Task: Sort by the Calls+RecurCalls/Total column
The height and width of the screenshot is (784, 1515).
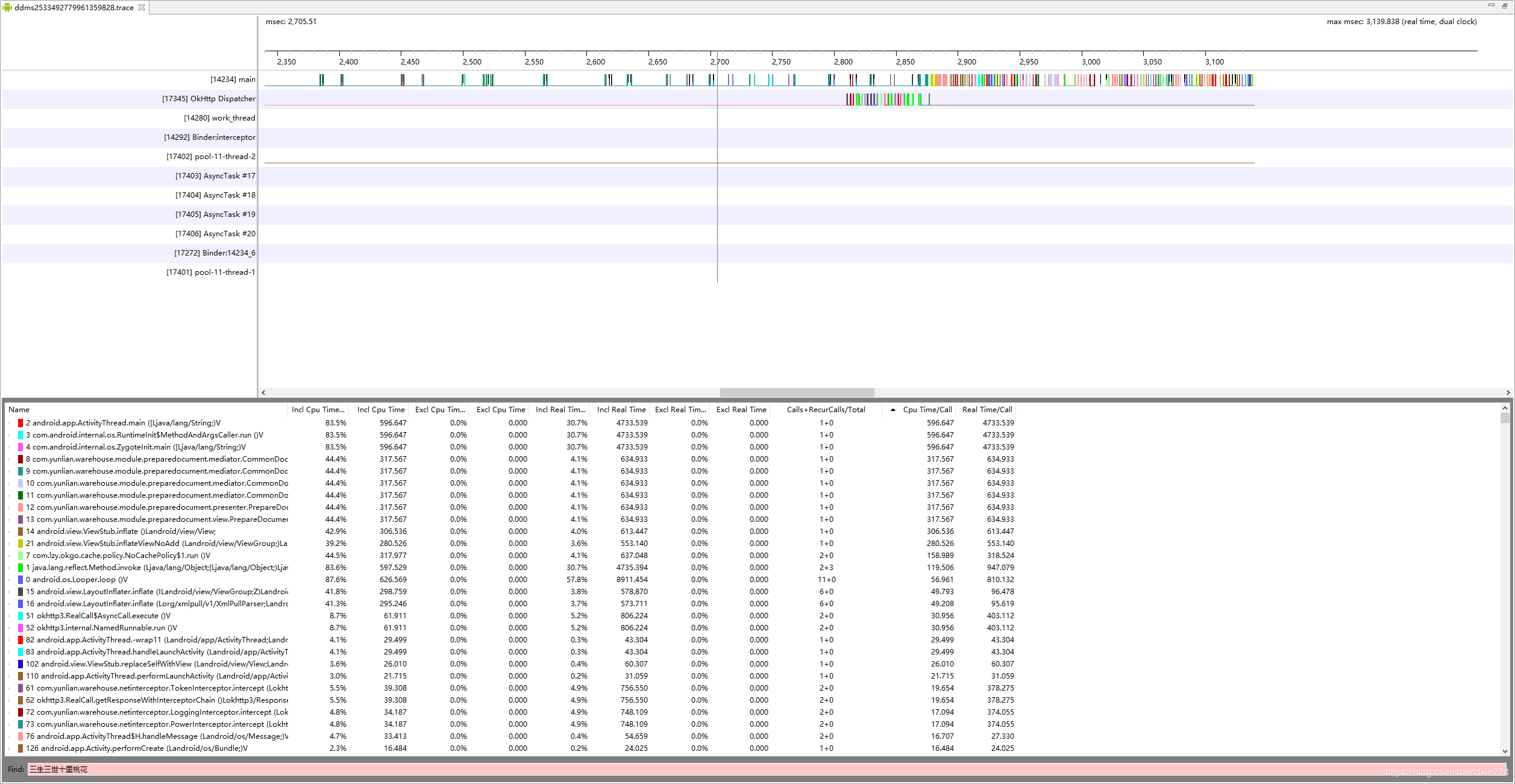Action: [826, 410]
